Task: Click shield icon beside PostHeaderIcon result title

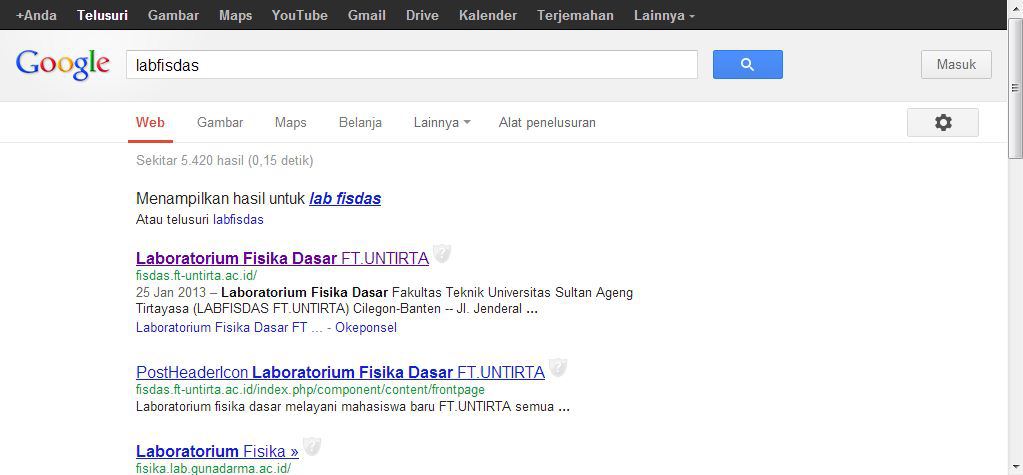Action: pos(558,367)
